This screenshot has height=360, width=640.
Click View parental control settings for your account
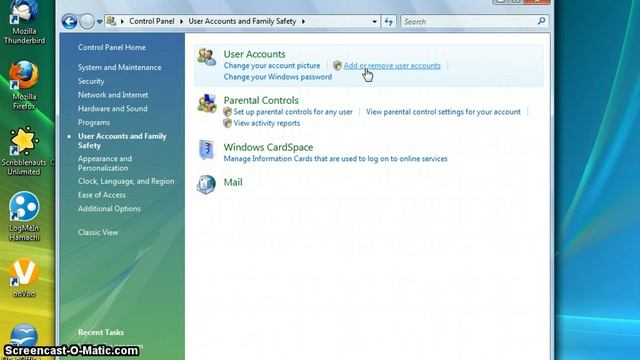point(443,112)
